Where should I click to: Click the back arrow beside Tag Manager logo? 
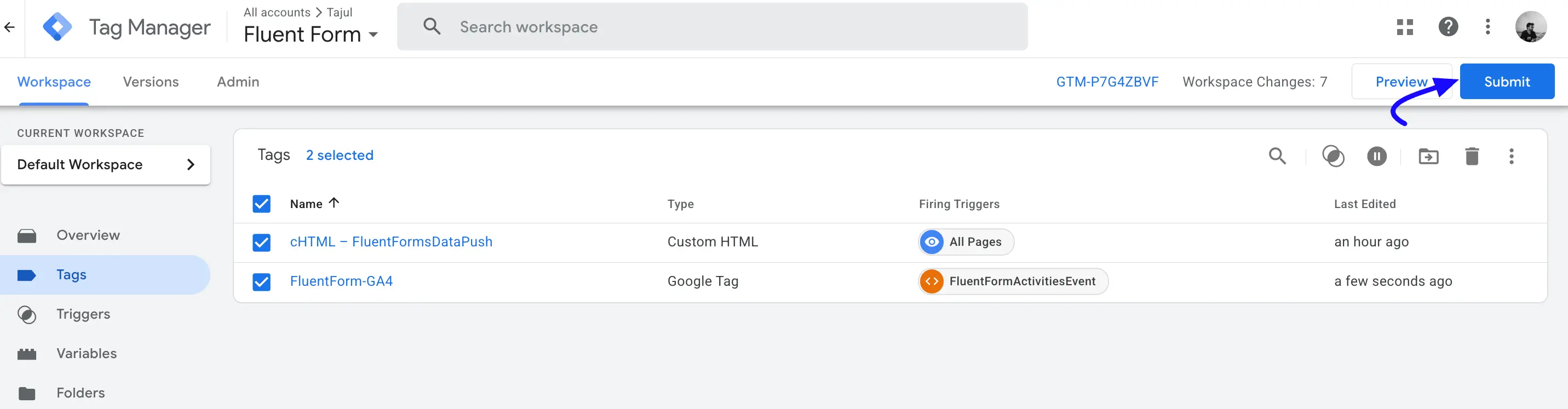9,27
